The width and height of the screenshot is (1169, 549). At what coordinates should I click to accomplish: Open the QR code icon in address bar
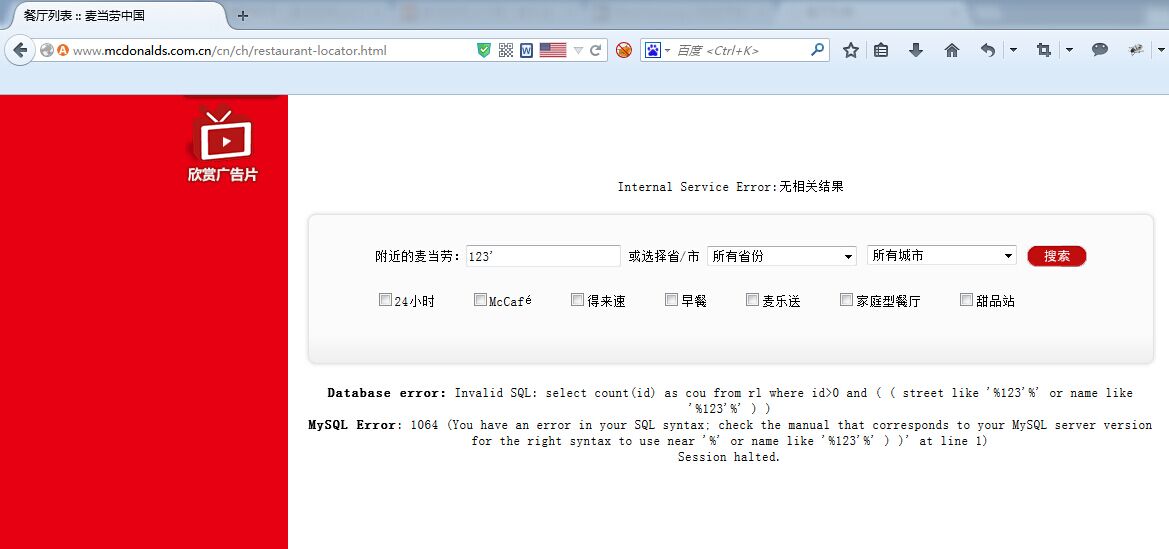click(x=505, y=50)
